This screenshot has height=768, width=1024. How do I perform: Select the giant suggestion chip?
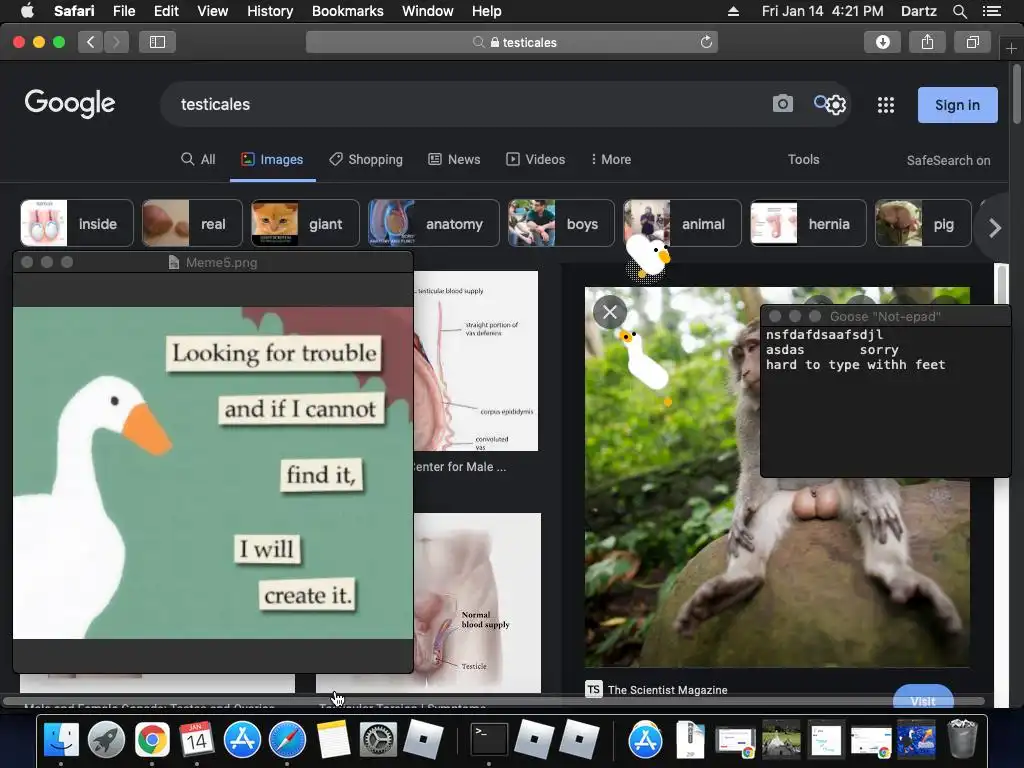pos(305,223)
